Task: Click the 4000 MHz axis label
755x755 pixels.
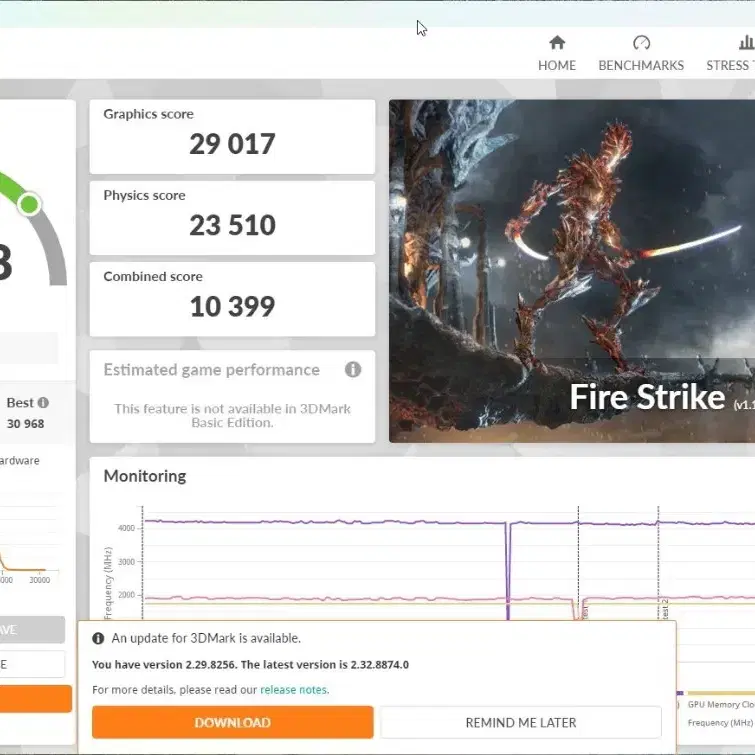Action: click(x=126, y=528)
